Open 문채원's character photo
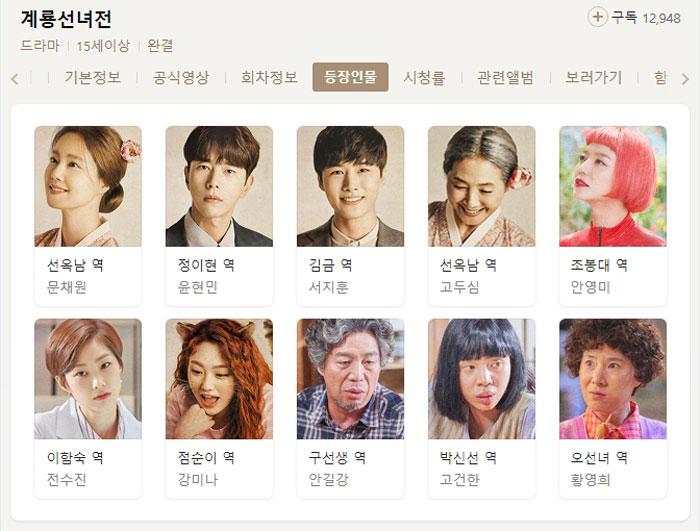This screenshot has height=531, width=700. pyautogui.click(x=88, y=186)
